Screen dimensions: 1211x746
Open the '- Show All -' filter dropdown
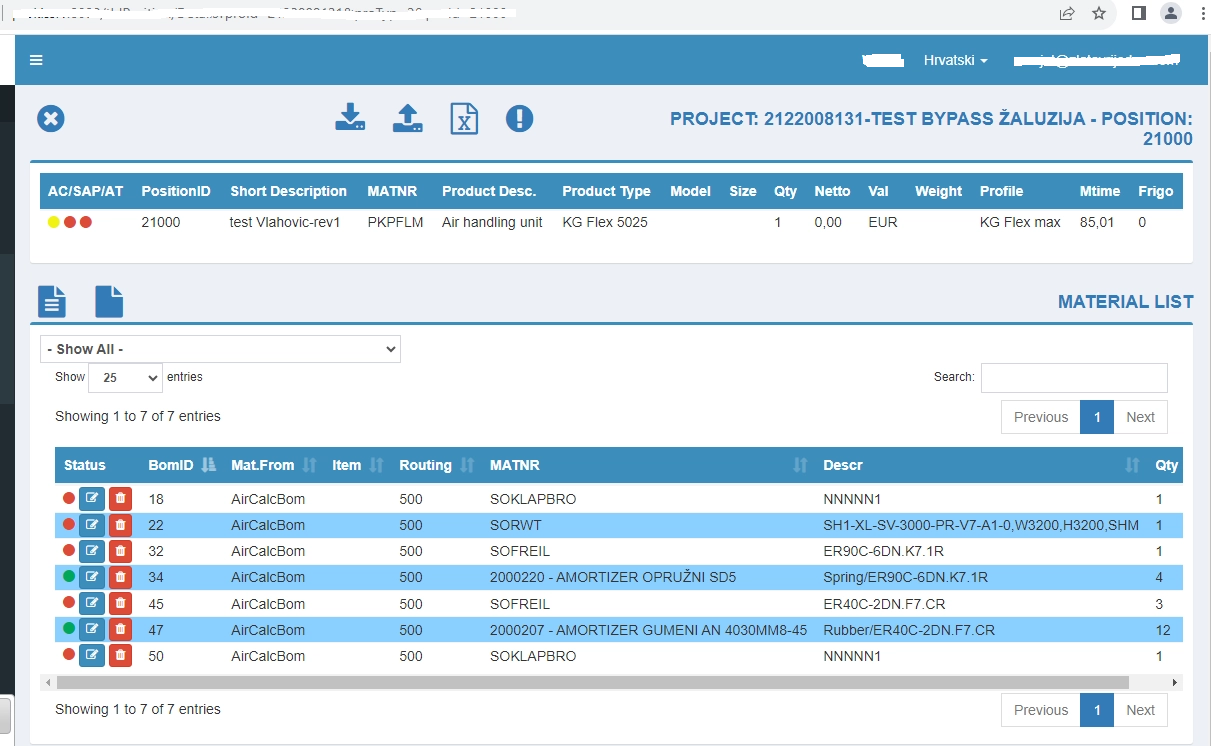click(x=220, y=349)
